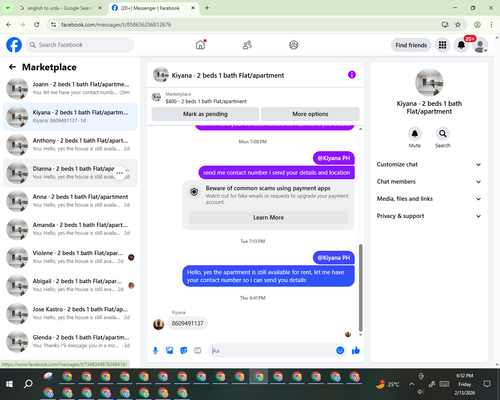Viewport: 500px width, 400px height.
Task: Open the Windows notification center icon
Action: pyautogui.click(x=487, y=384)
